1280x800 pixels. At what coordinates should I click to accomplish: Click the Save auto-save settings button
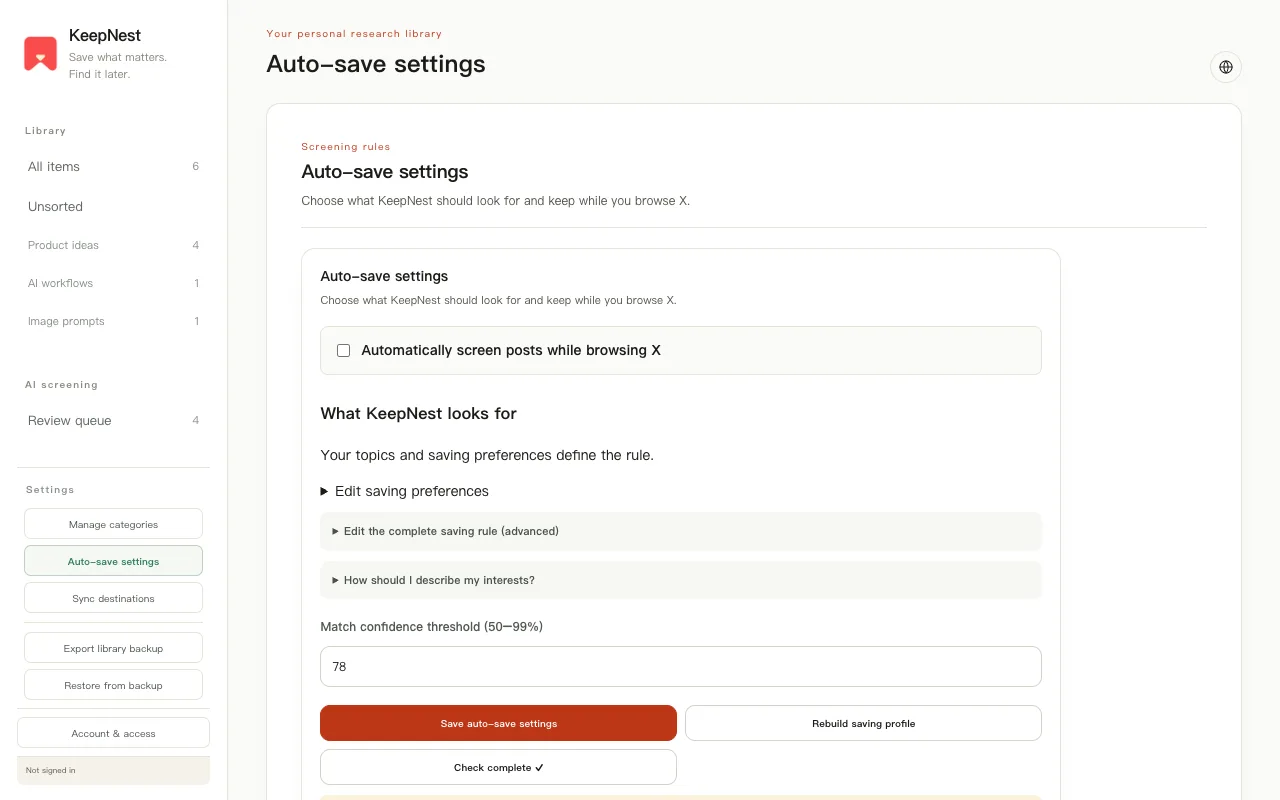click(x=498, y=723)
